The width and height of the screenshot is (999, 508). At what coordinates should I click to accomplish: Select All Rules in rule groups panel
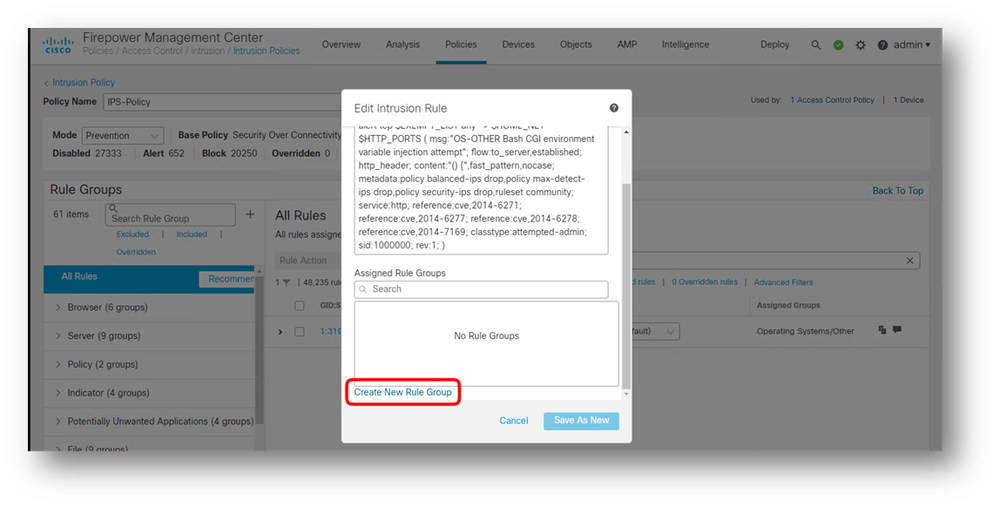point(79,277)
